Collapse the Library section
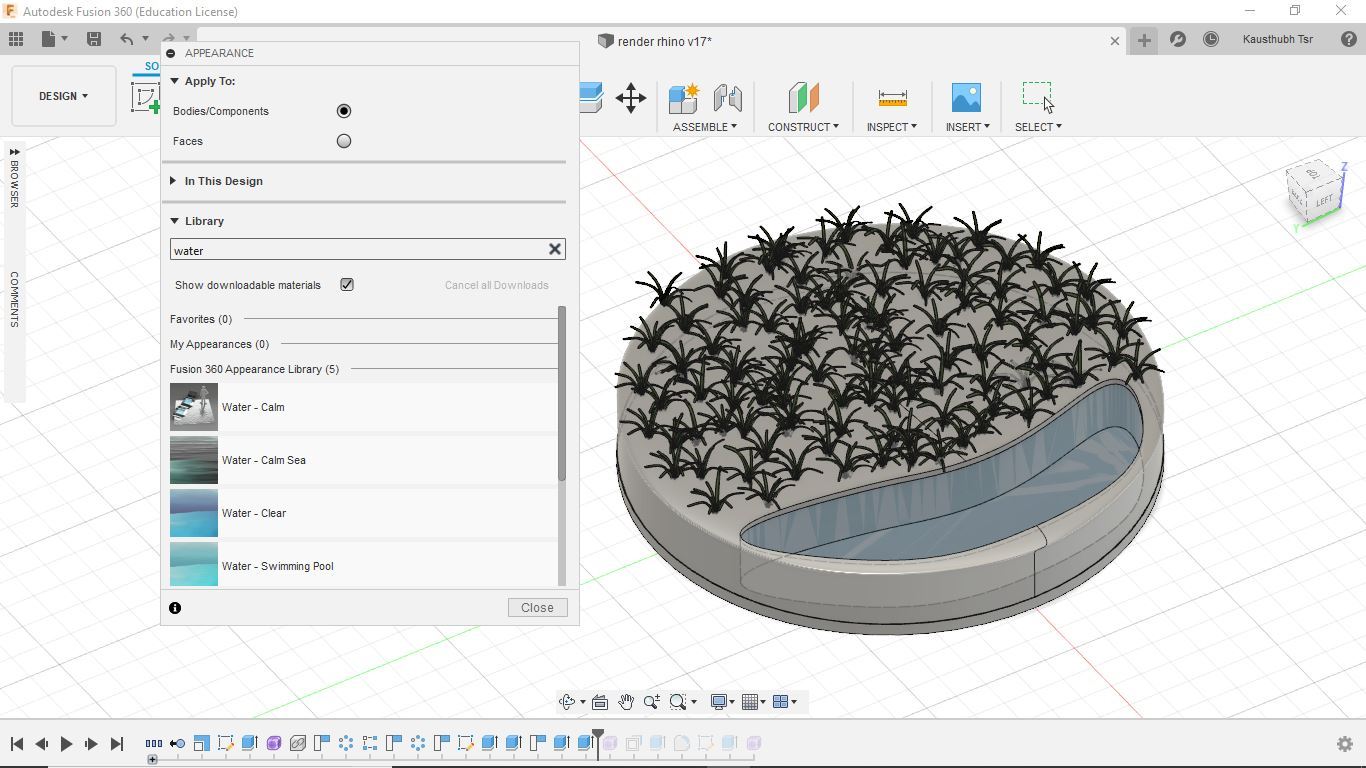 (x=203, y=221)
